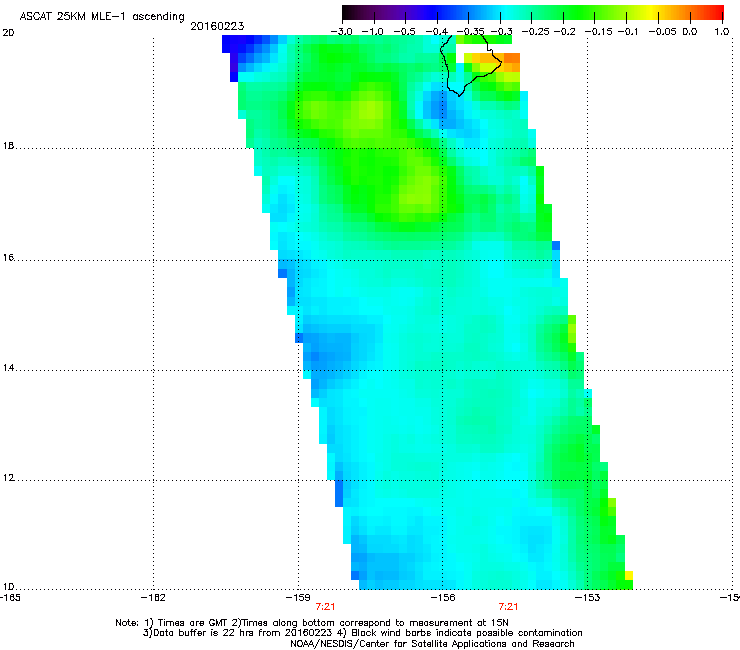Click the longitude axis label -156
The height and width of the screenshot is (650, 740).
point(443,598)
